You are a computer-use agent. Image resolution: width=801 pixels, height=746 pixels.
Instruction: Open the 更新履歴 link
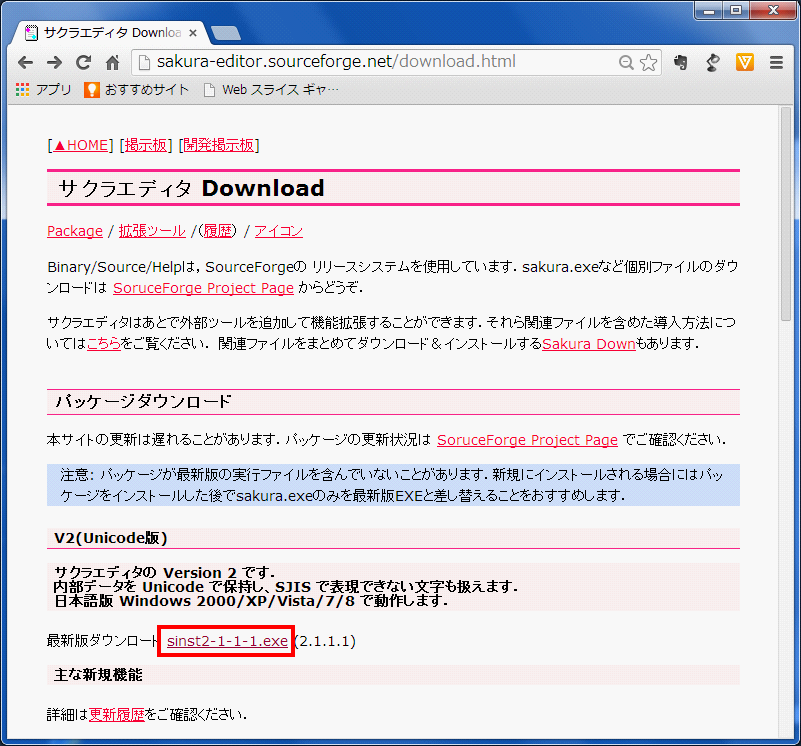[x=116, y=714]
